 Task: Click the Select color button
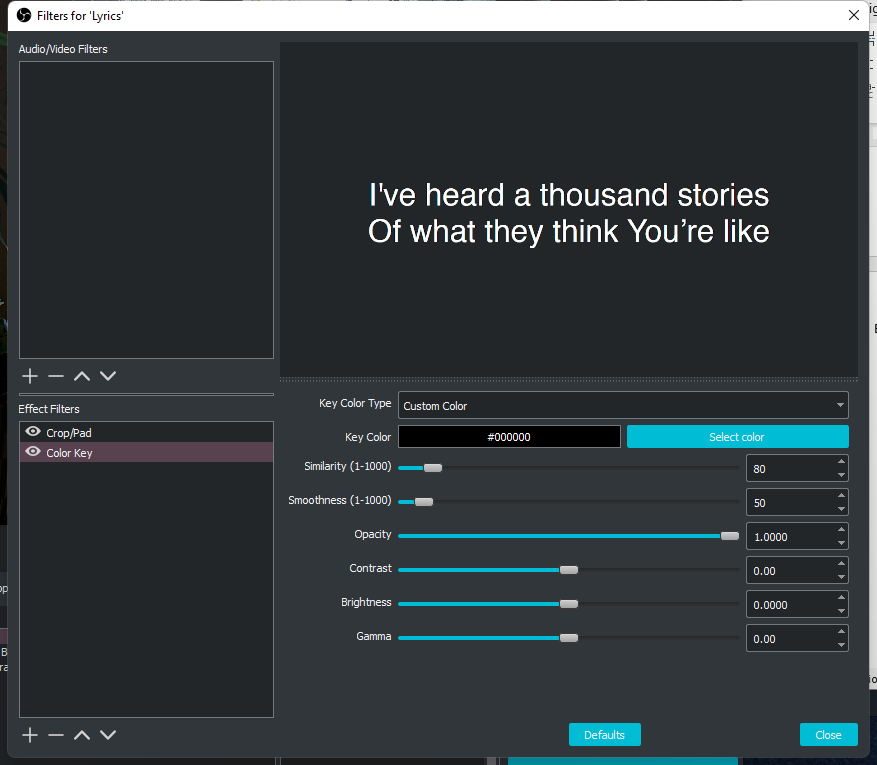737,437
